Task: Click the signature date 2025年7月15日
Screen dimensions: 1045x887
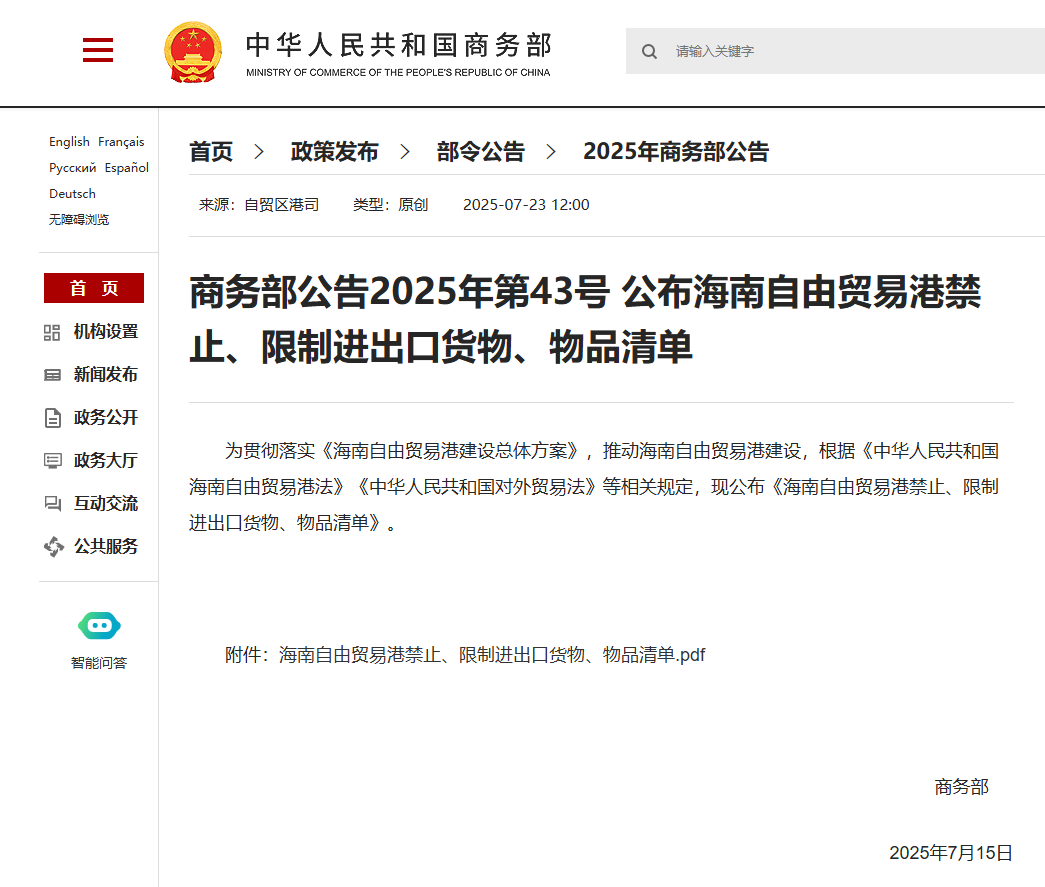Action: [950, 853]
